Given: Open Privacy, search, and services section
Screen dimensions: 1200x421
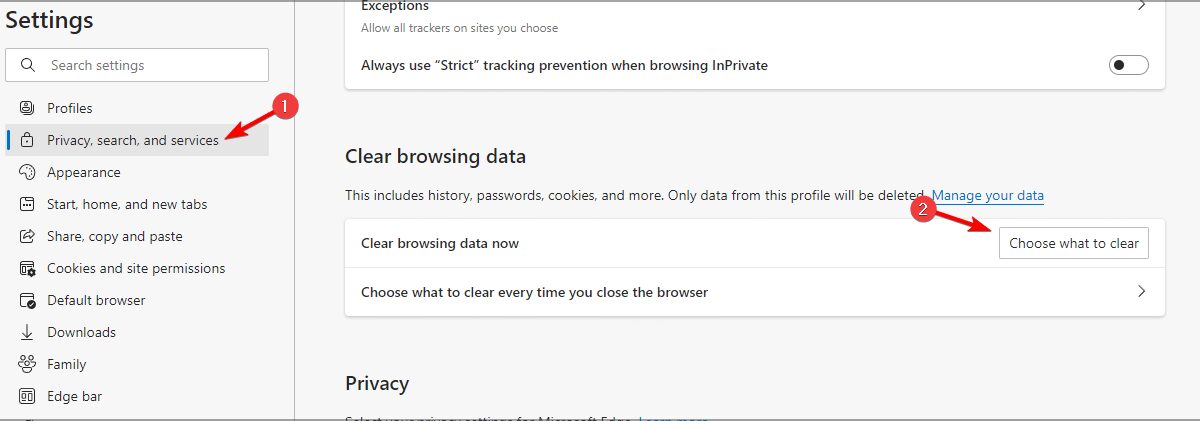Looking at the screenshot, I should click(x=132, y=140).
